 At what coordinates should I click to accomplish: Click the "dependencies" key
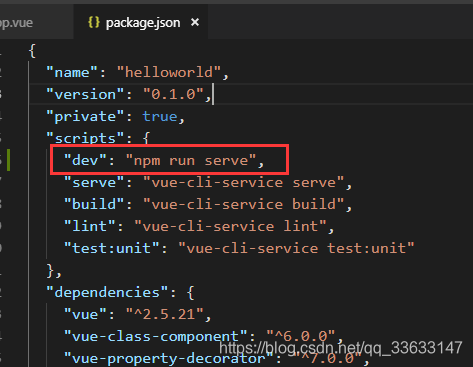tap(107, 292)
